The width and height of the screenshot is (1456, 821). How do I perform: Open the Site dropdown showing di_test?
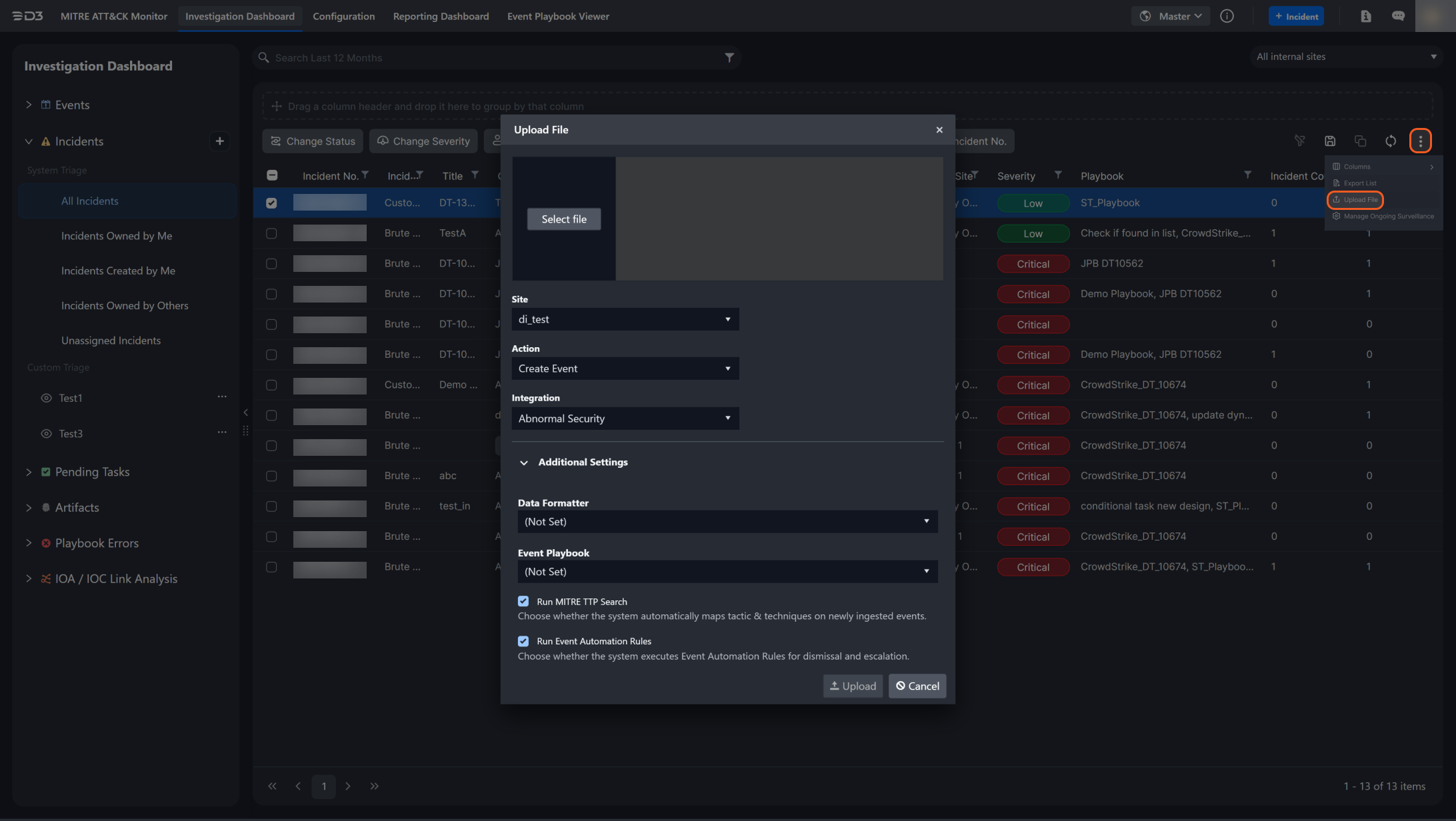(625, 319)
